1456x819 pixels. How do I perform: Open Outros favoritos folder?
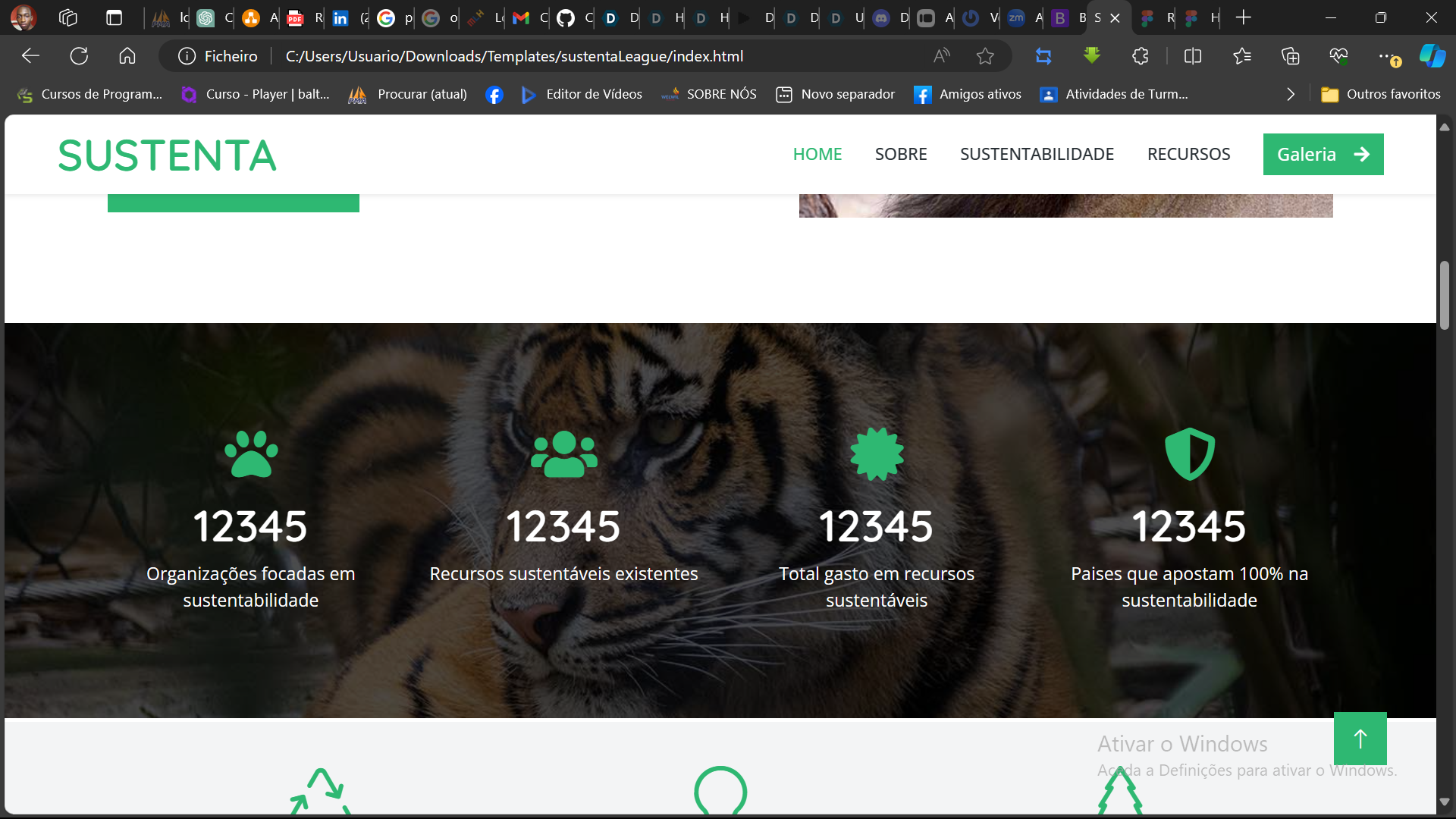point(1380,94)
